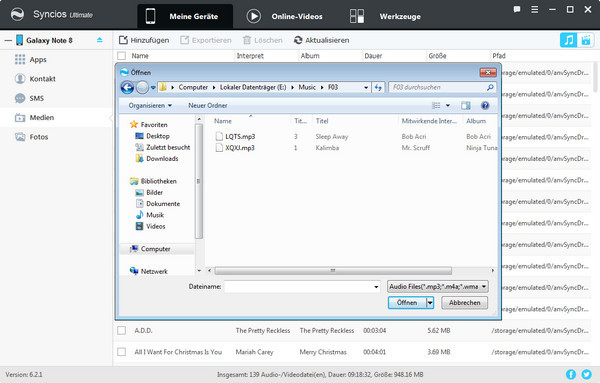
Task: Open the feedback chat icon in title bar
Action: 517,10
